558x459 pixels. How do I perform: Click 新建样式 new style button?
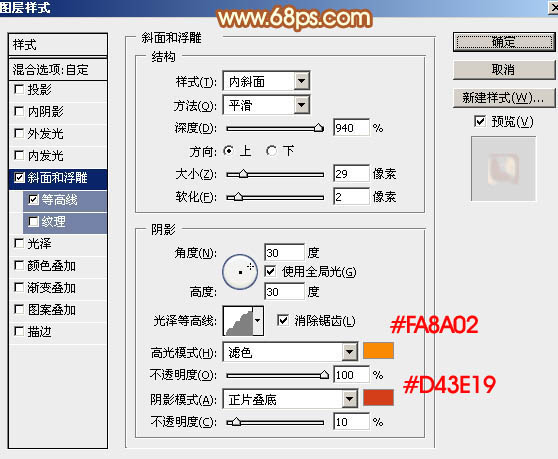504,97
